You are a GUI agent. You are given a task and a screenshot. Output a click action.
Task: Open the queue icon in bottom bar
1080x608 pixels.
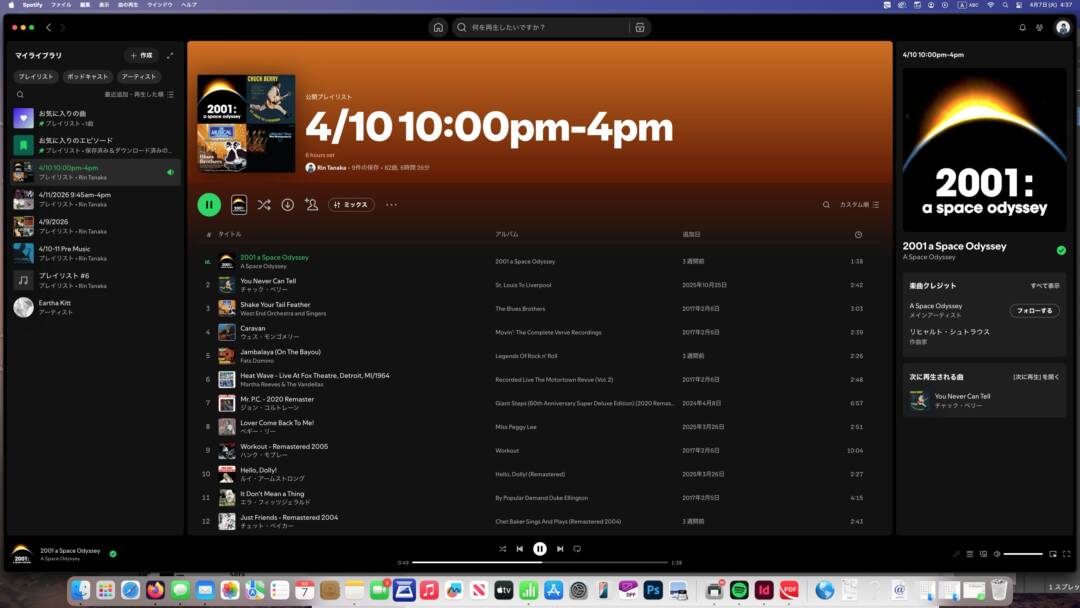(x=969, y=554)
